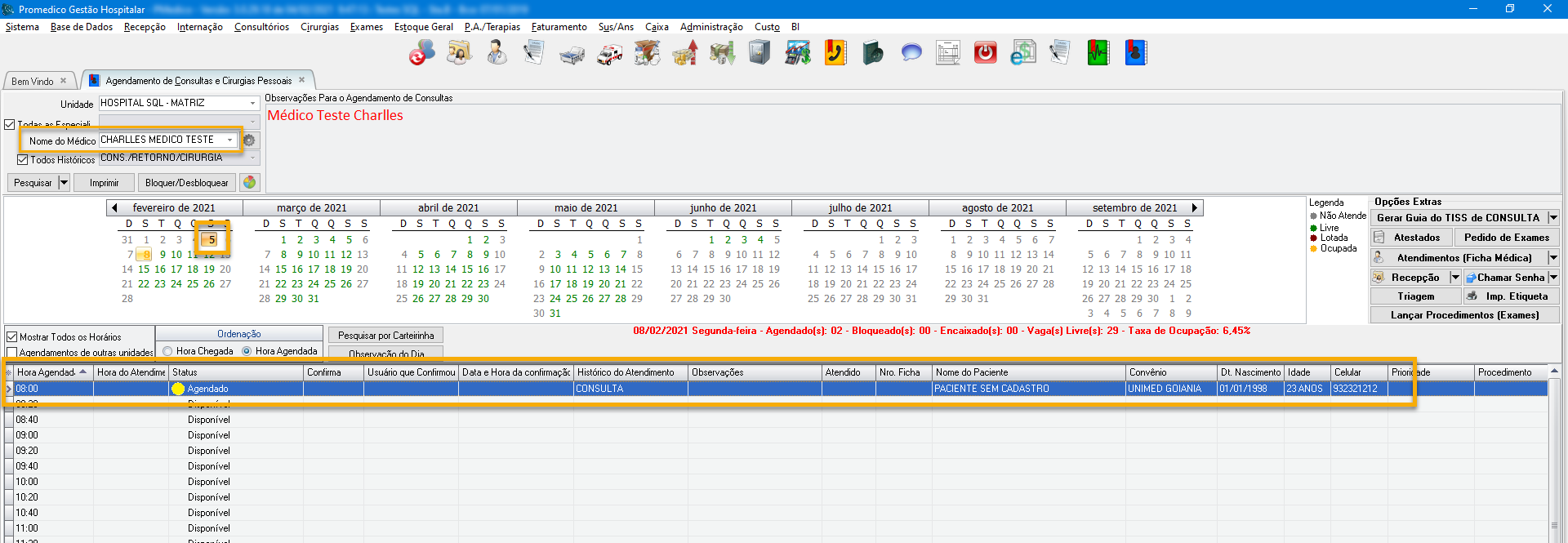Image resolution: width=1568 pixels, height=543 pixels.
Task: Click the Bloquer/Desbloquear button
Action: (186, 183)
